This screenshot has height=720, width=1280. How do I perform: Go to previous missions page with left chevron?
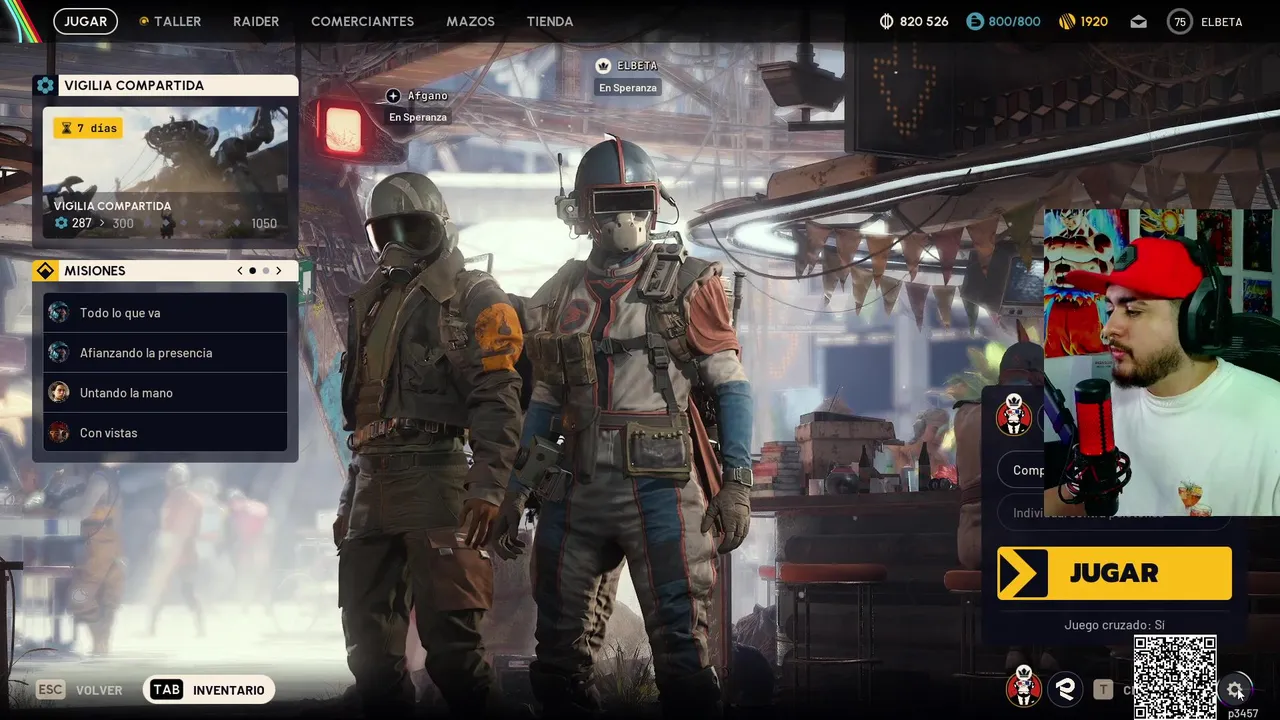coord(240,271)
